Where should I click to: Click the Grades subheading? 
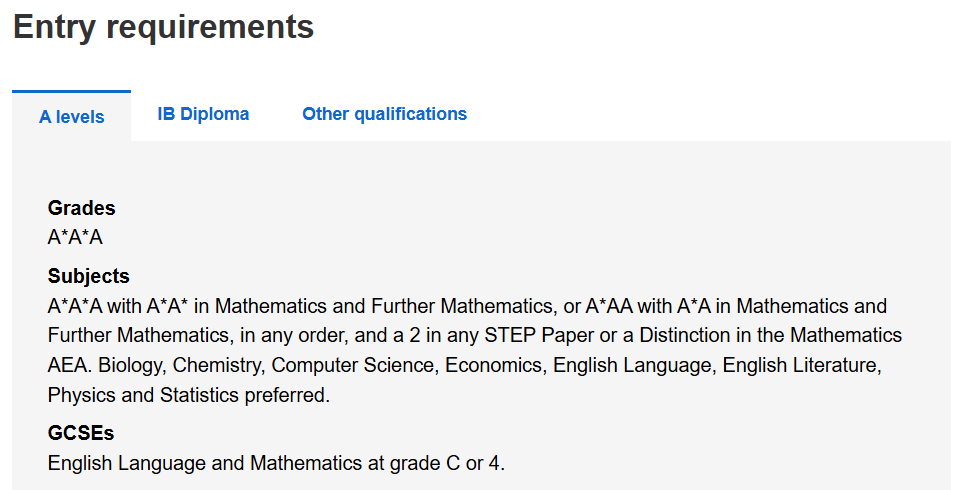point(81,208)
